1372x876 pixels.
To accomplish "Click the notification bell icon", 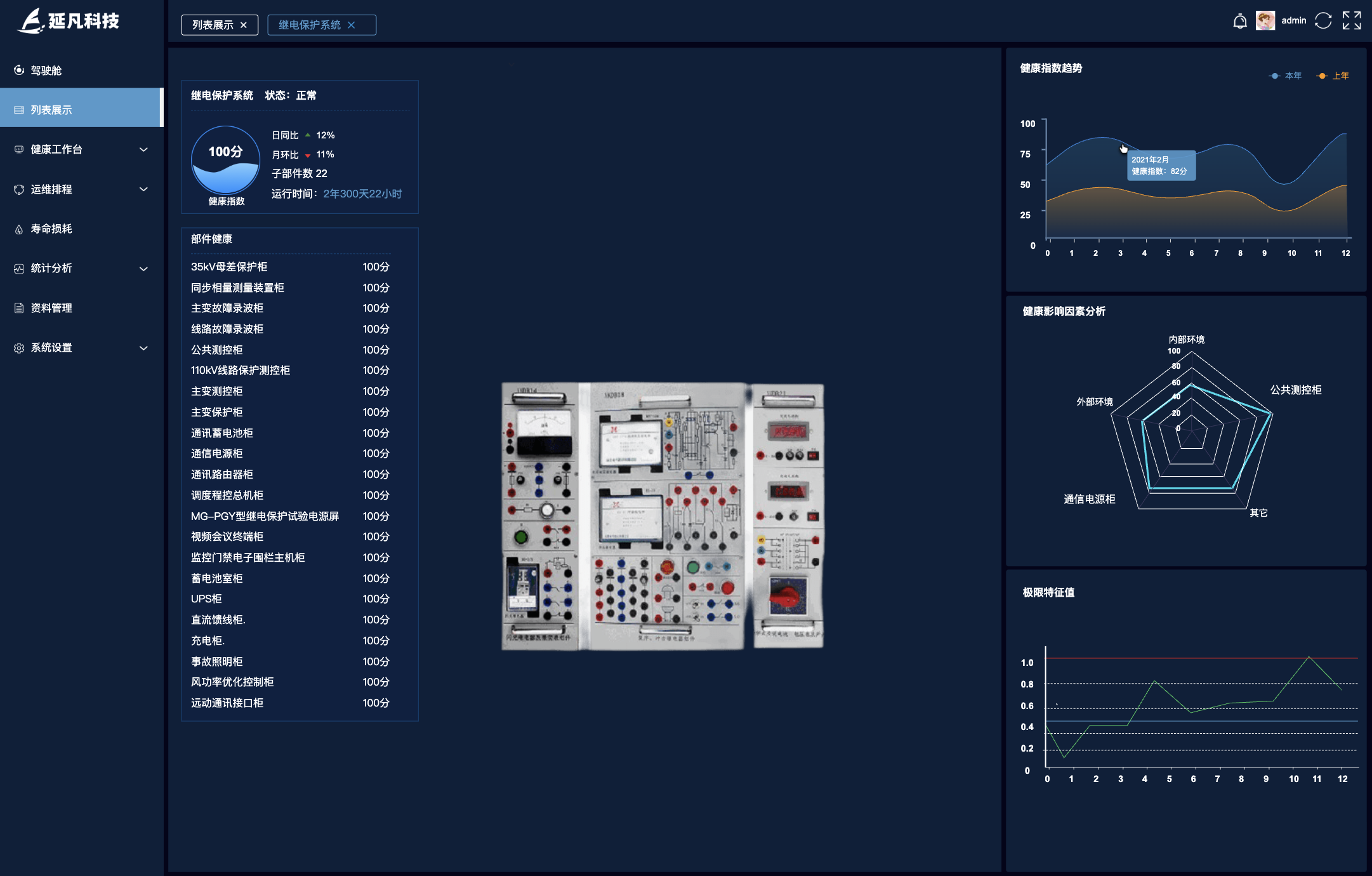I will pos(1239,22).
